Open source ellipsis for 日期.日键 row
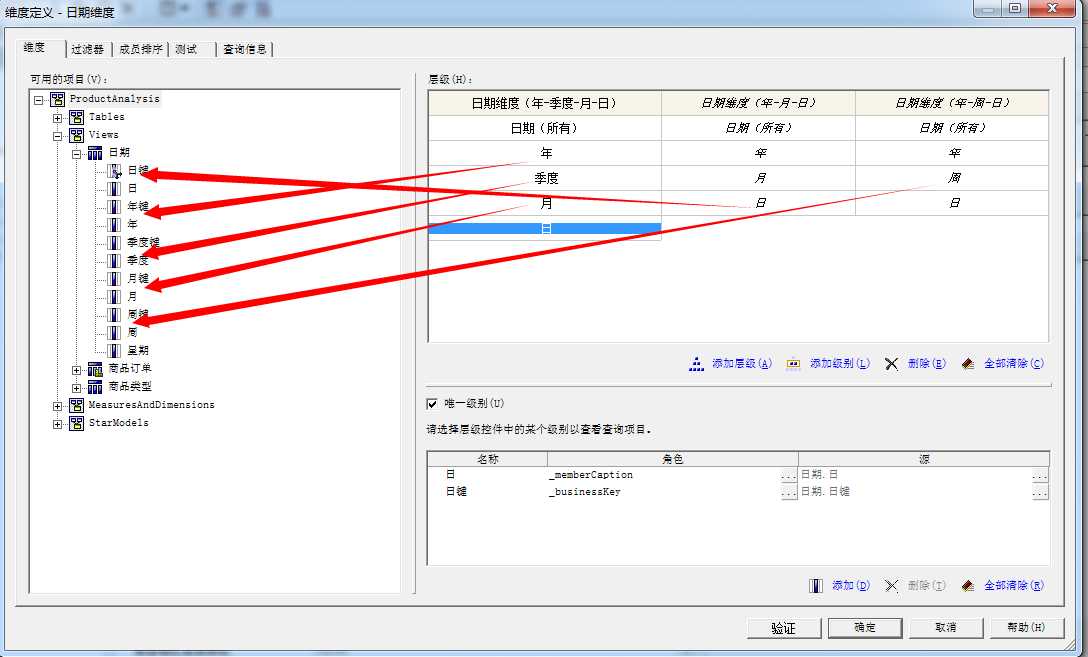1088x657 pixels. click(x=1039, y=492)
